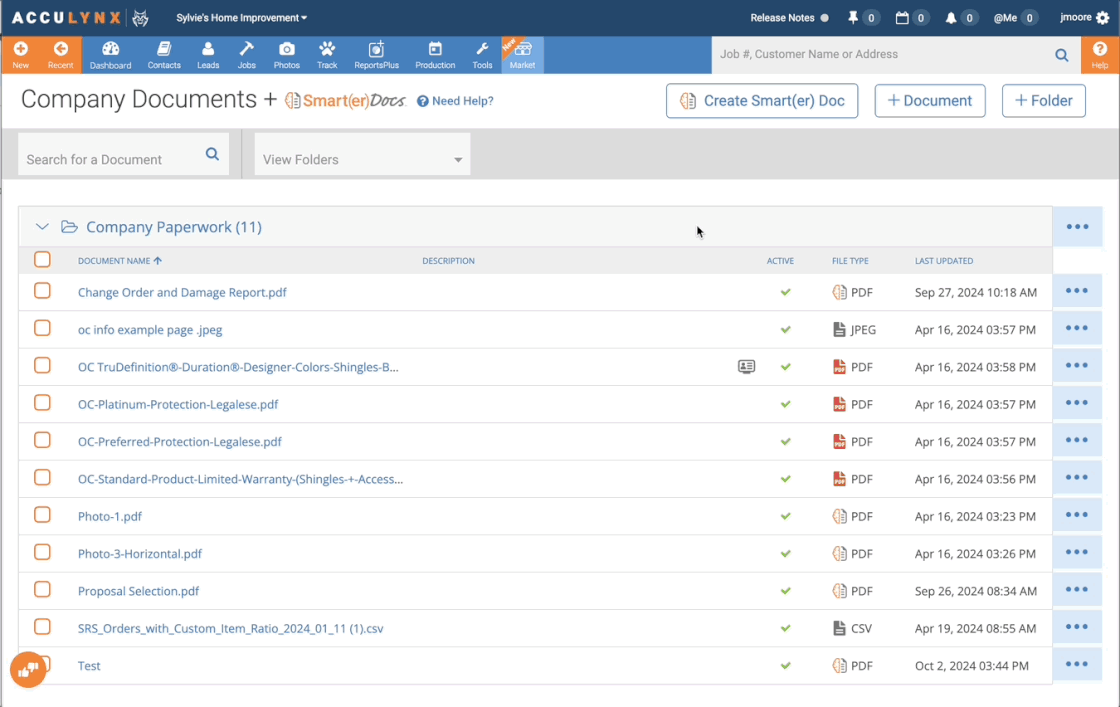1120x707 pixels.
Task: Open more options for Proposal Selection.pdf
Action: [x=1076, y=590]
